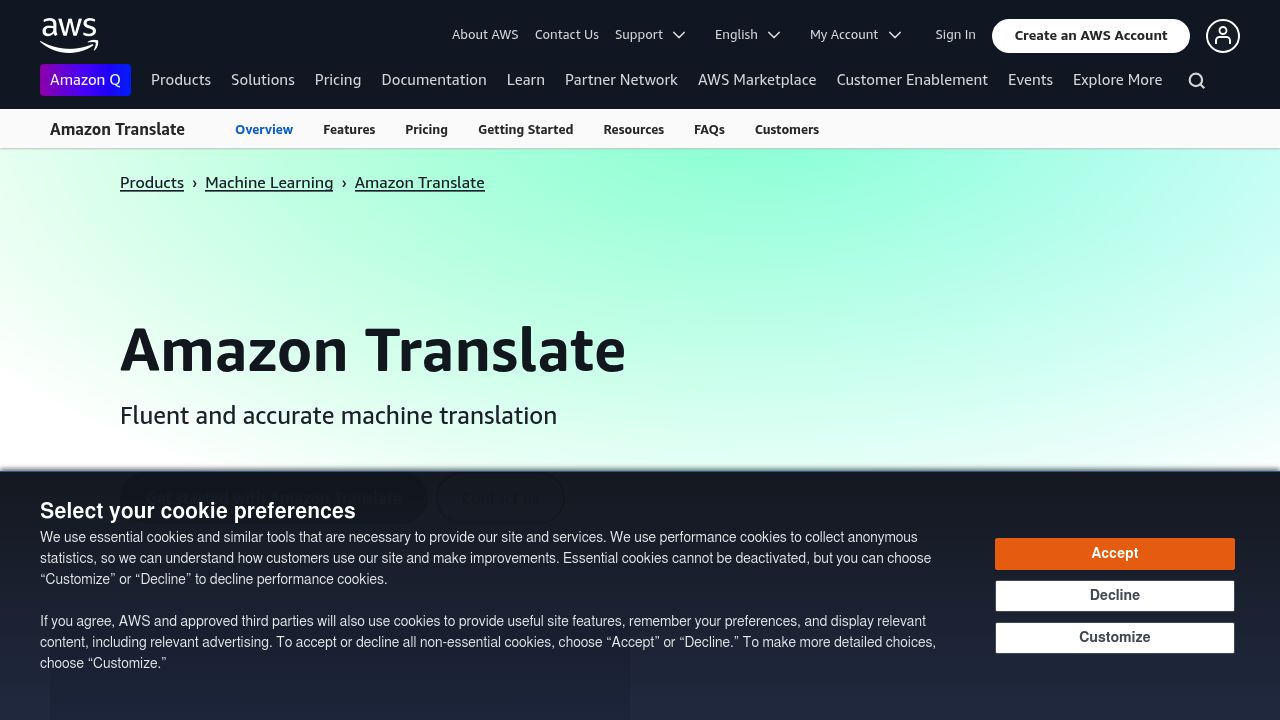The image size is (1280, 720).
Task: Click Amazon Translate product title
Action: (117, 129)
